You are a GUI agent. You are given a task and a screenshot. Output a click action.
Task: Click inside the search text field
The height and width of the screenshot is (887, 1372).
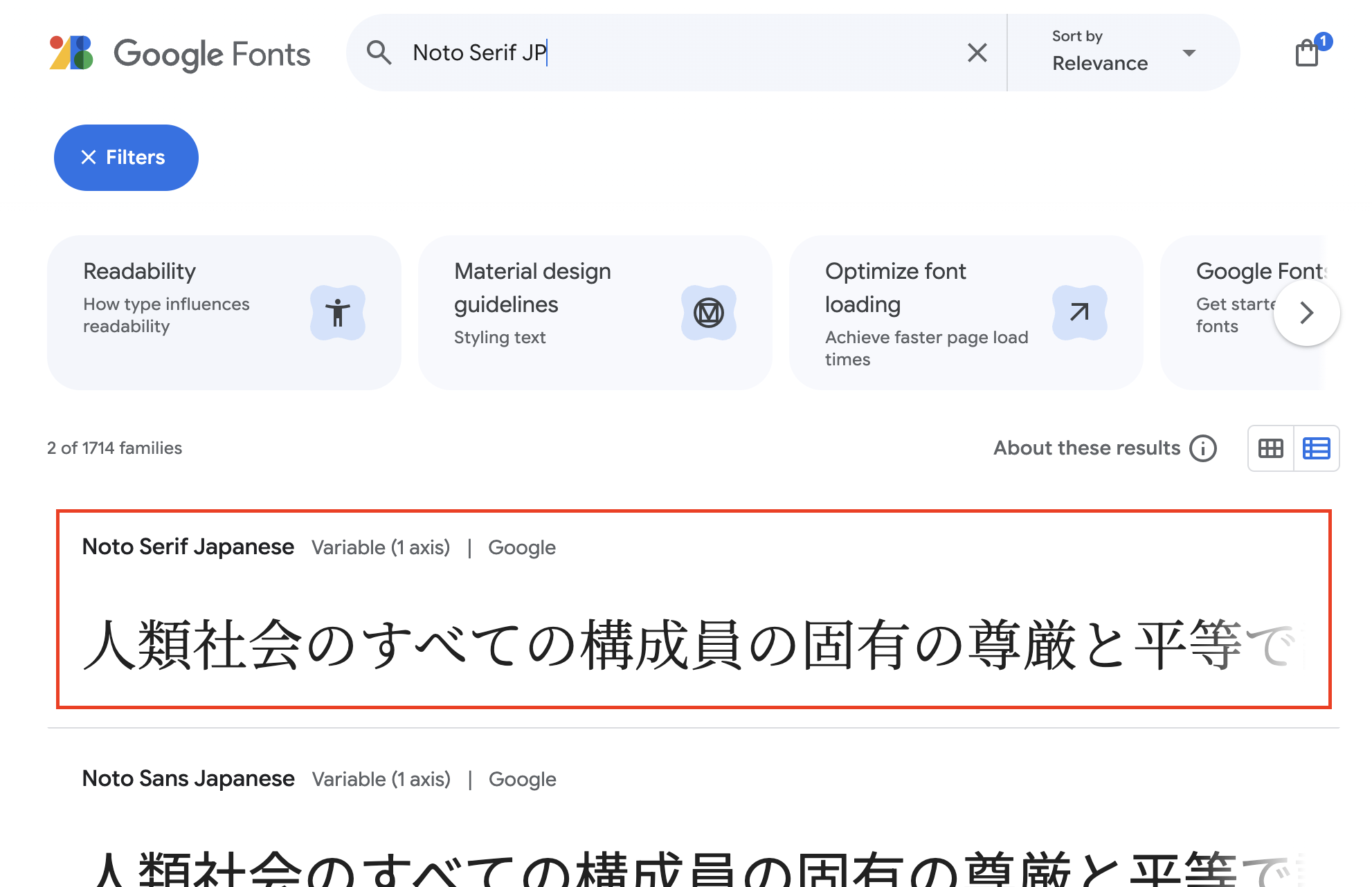point(692,53)
